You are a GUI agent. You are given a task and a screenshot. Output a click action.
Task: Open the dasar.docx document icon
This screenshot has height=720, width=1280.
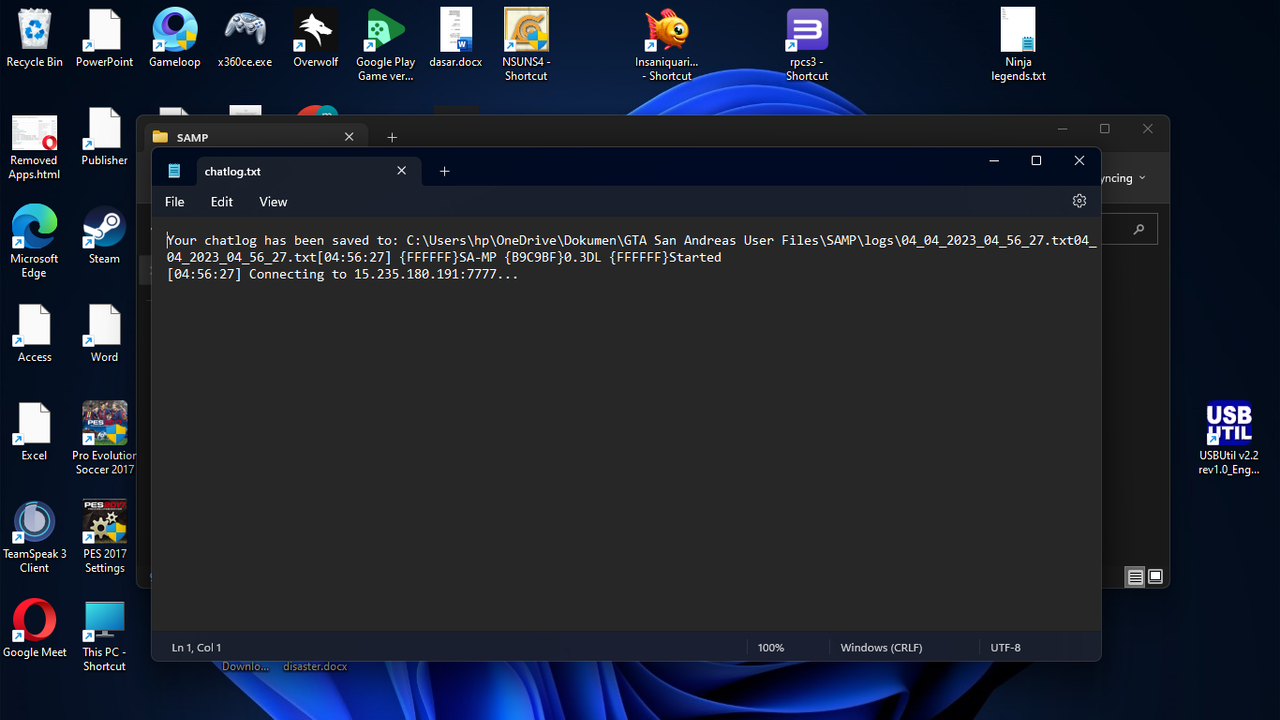(456, 39)
